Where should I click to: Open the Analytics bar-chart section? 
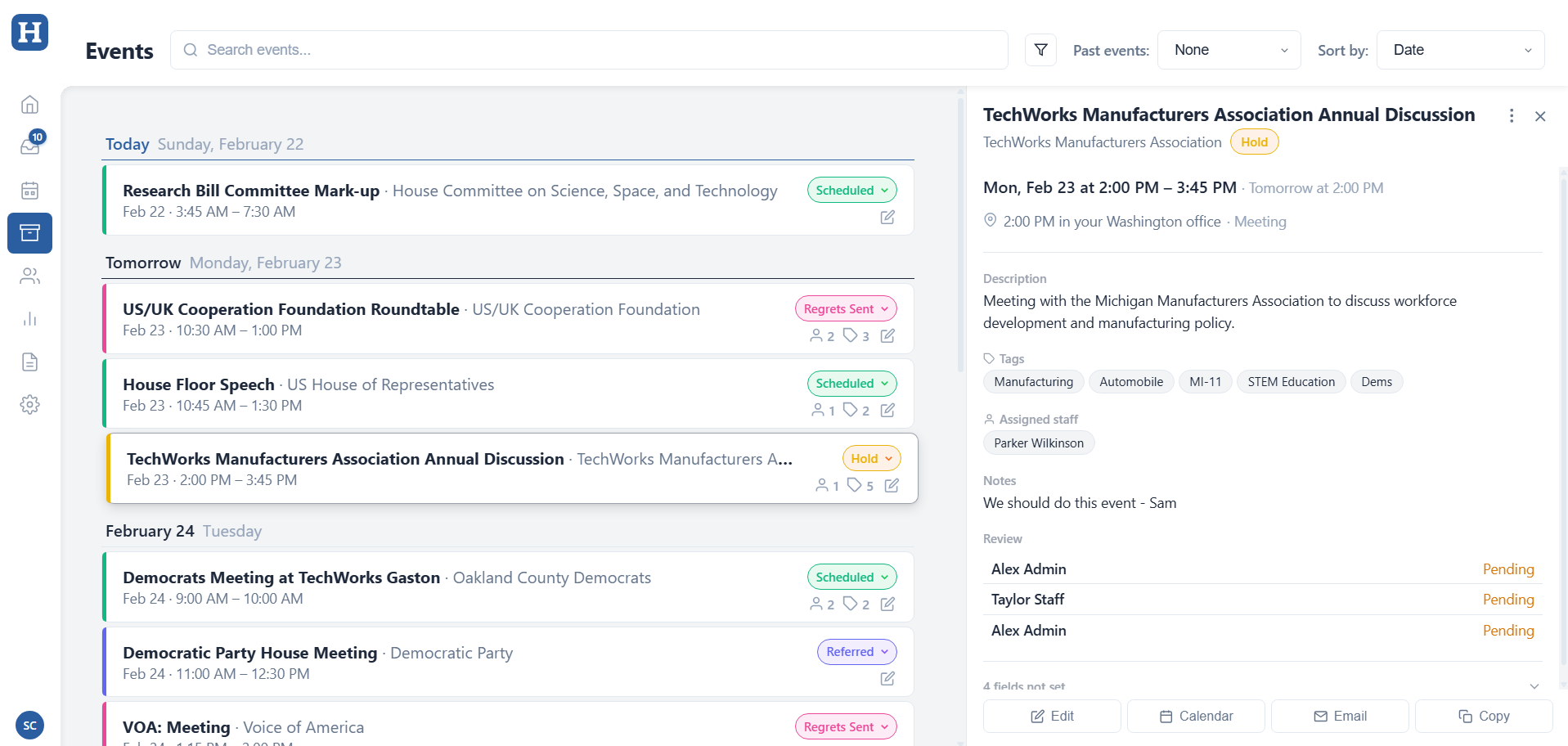pos(29,319)
